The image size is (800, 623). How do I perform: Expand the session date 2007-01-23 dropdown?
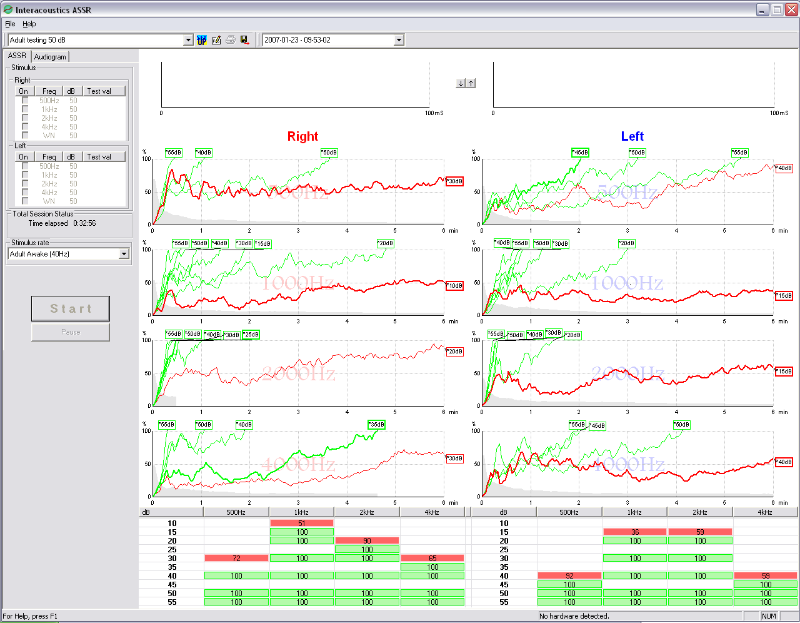tap(399, 40)
